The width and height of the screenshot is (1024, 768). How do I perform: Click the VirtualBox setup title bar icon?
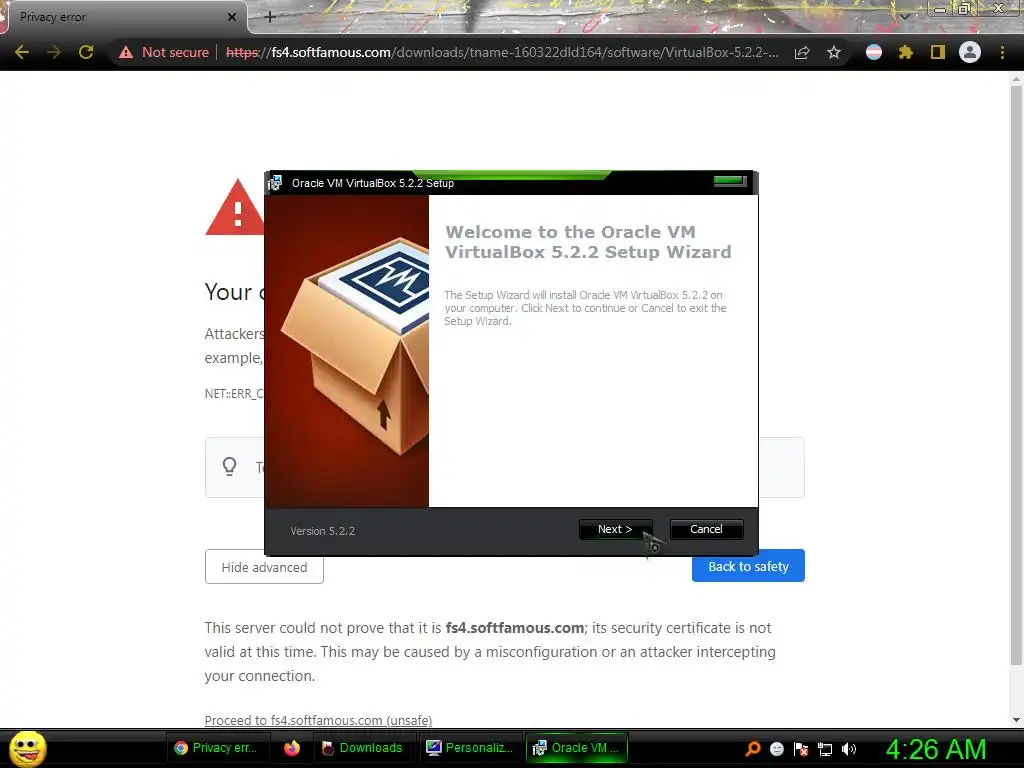tap(275, 183)
